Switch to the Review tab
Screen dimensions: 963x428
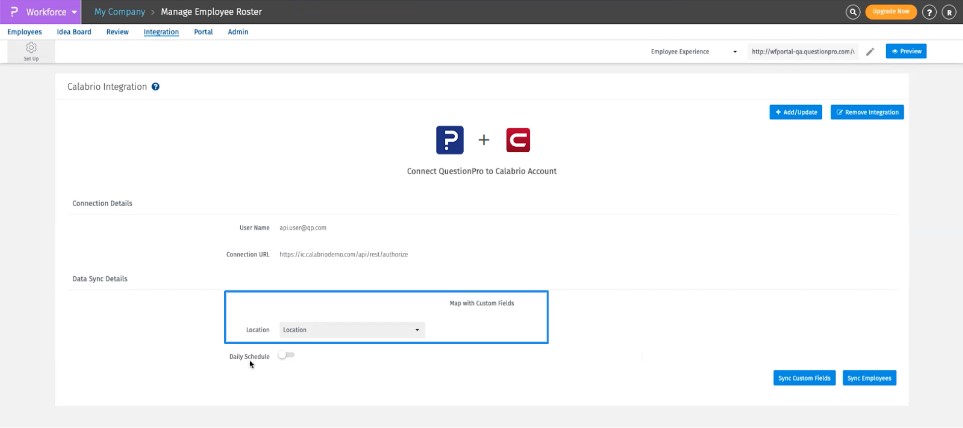[x=117, y=32]
